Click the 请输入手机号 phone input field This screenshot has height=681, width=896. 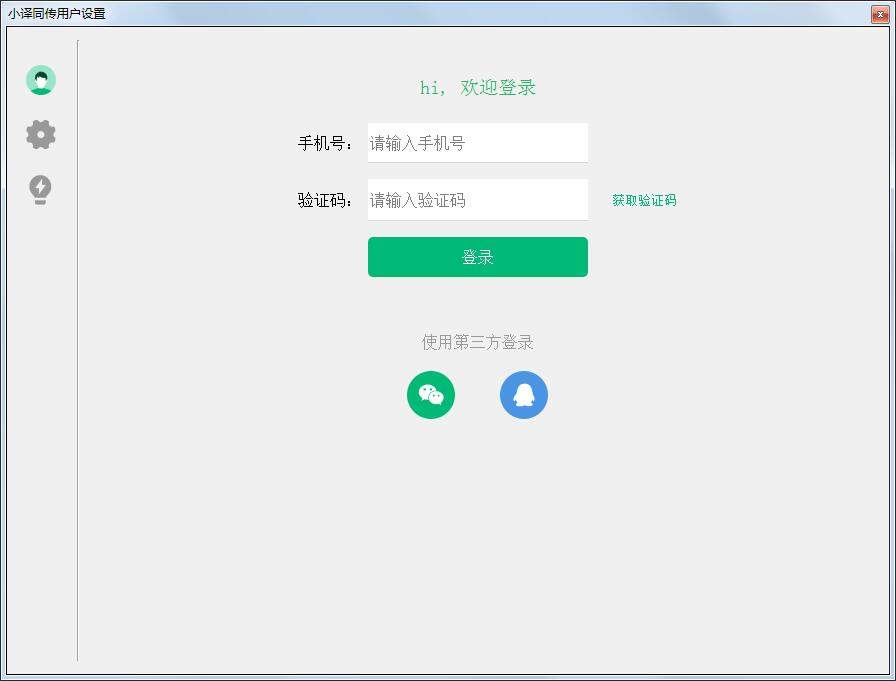tap(477, 142)
